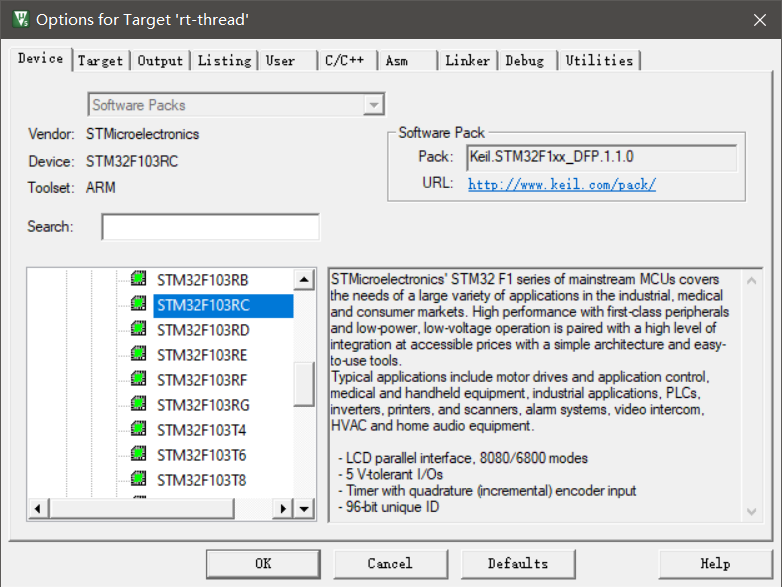
Task: Click the chip icon beside STM32F103RC
Action: point(139,303)
